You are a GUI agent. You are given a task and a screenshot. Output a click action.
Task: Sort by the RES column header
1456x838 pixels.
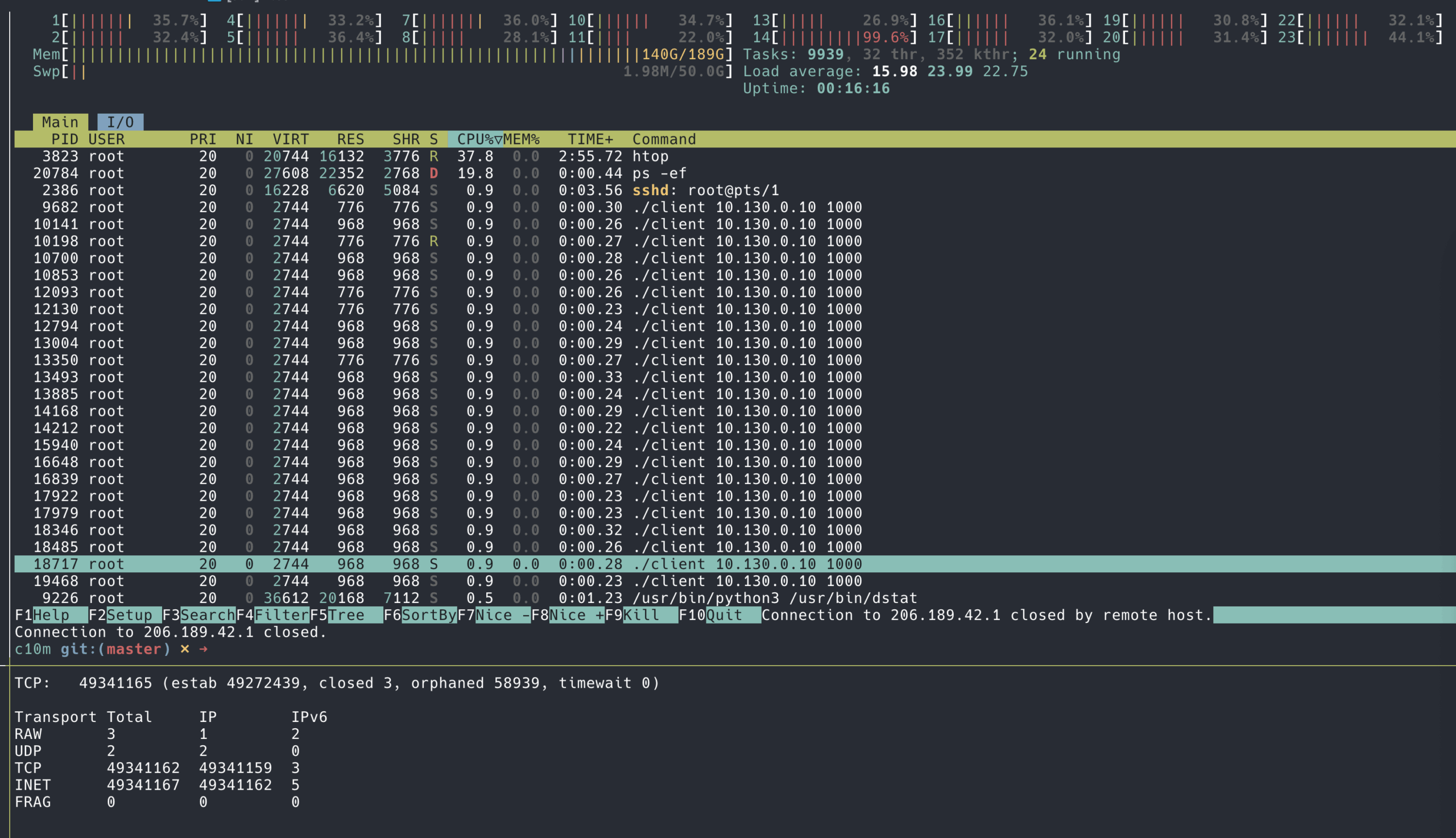pyautogui.click(x=350, y=139)
